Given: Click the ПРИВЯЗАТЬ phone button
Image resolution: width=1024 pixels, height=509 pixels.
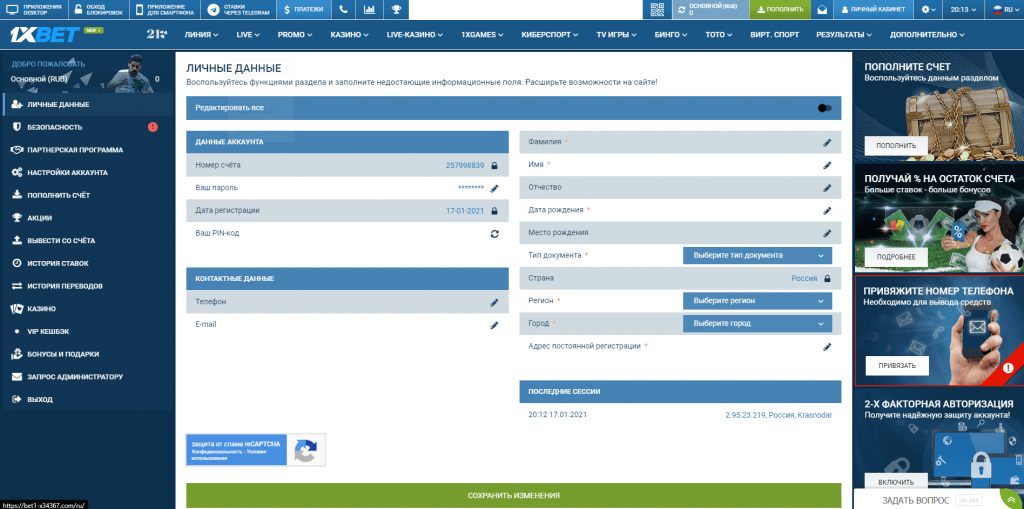Looking at the screenshot, I should 897,366.
